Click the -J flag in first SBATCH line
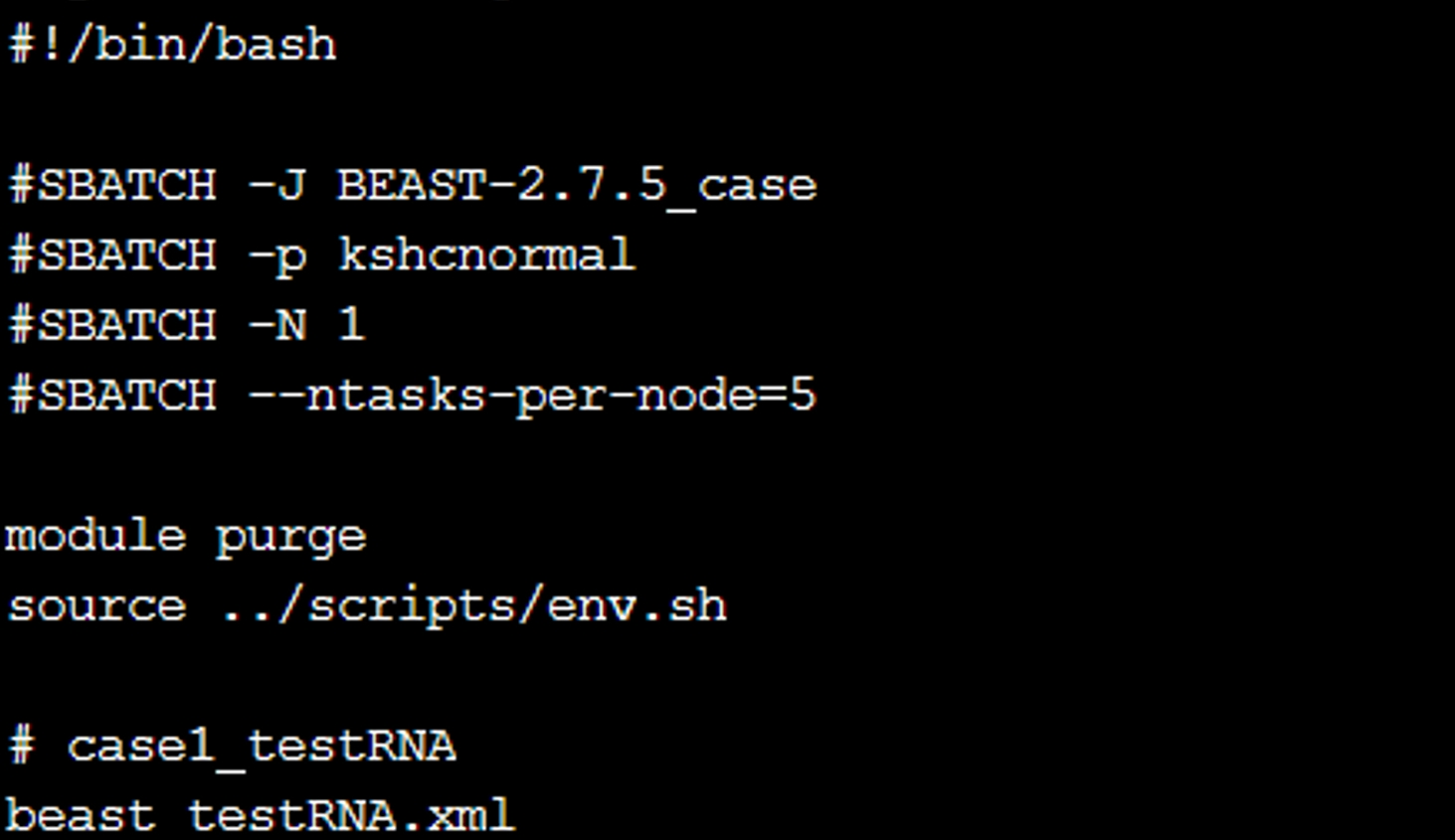The image size is (1455, 840). pos(276,186)
